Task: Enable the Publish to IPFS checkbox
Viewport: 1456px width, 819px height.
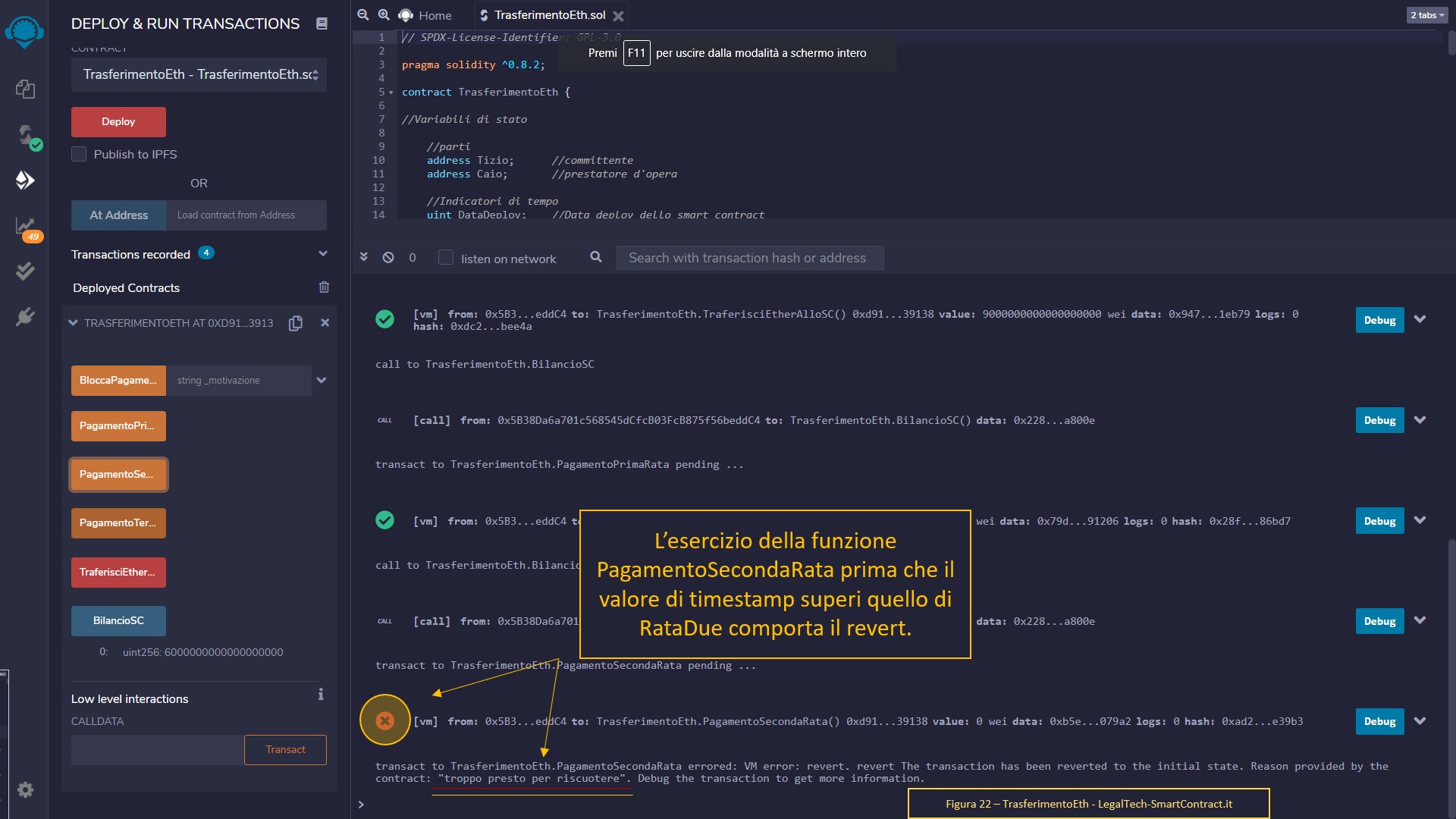Action: 79,154
